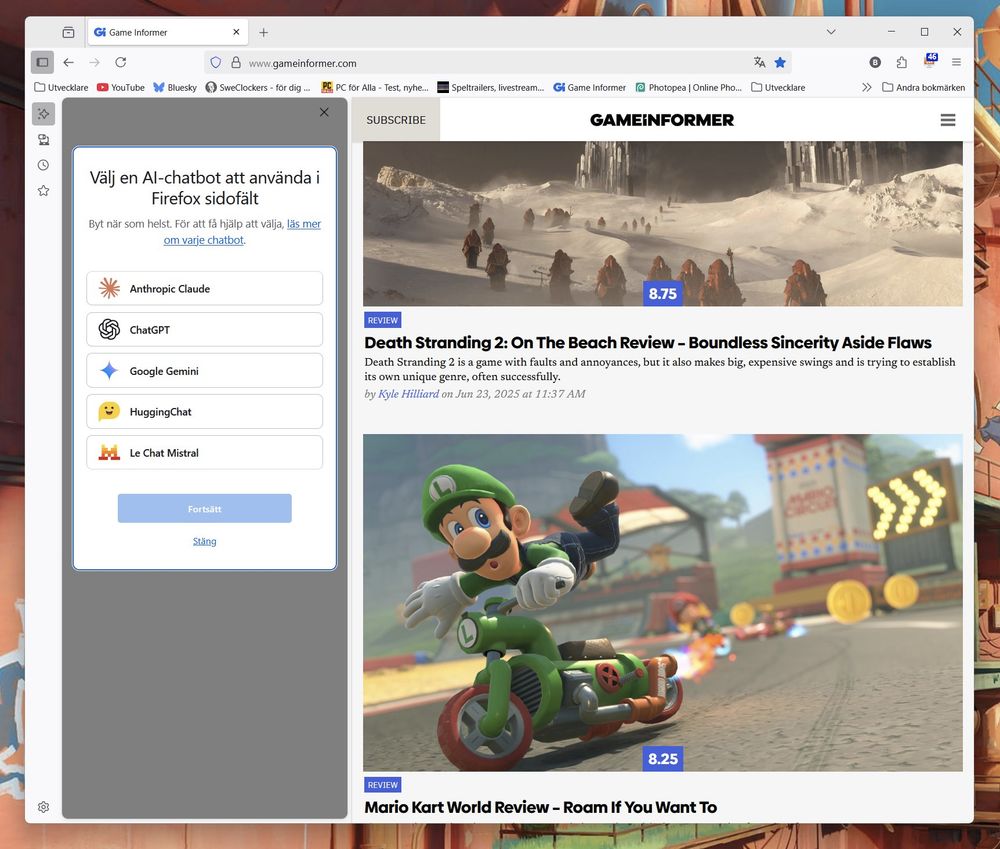This screenshot has height=849, width=1000.
Task: Open Bluesky bookmark
Action: [x=175, y=87]
